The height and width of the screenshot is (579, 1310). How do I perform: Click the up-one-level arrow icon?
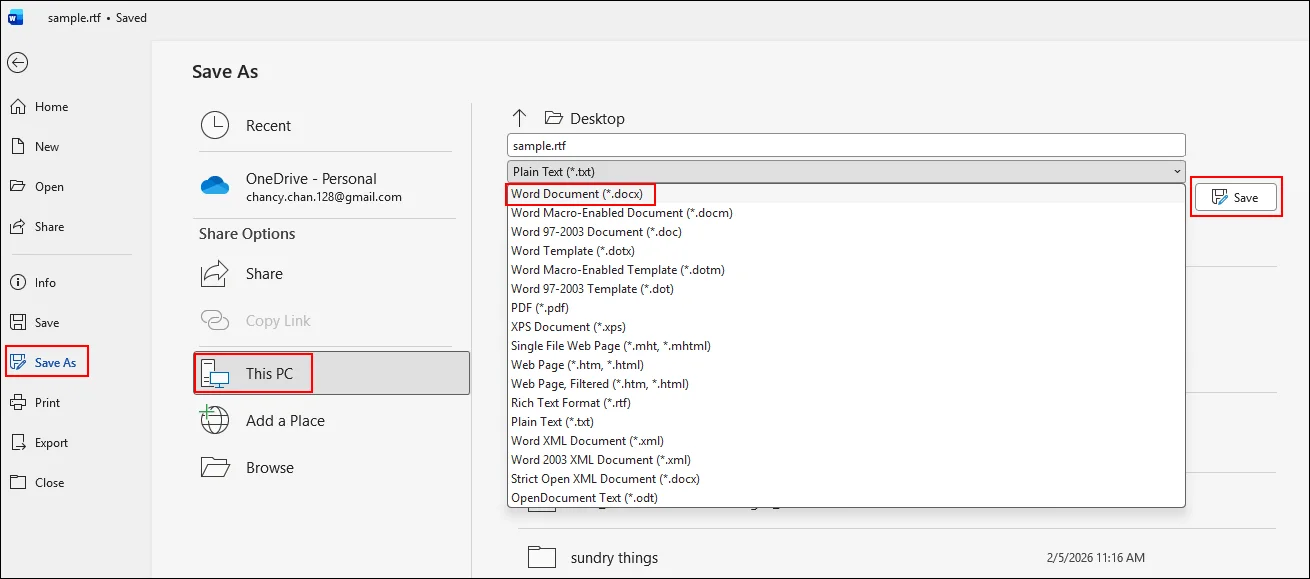tap(519, 118)
